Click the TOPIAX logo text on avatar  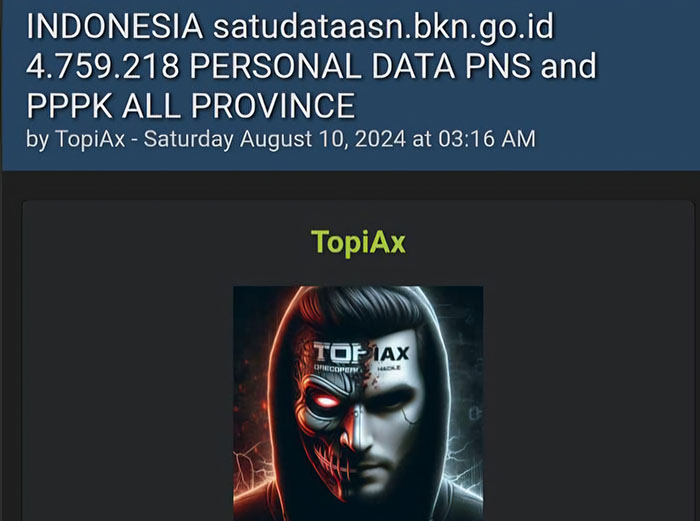(361, 352)
